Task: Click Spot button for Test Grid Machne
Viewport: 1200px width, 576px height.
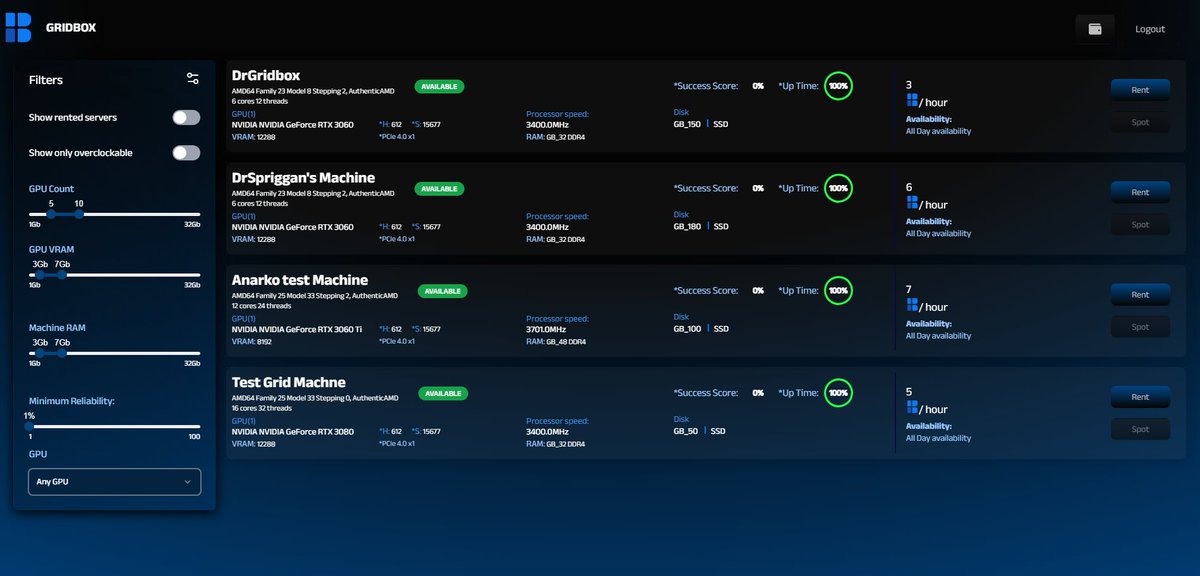Action: (x=1140, y=430)
